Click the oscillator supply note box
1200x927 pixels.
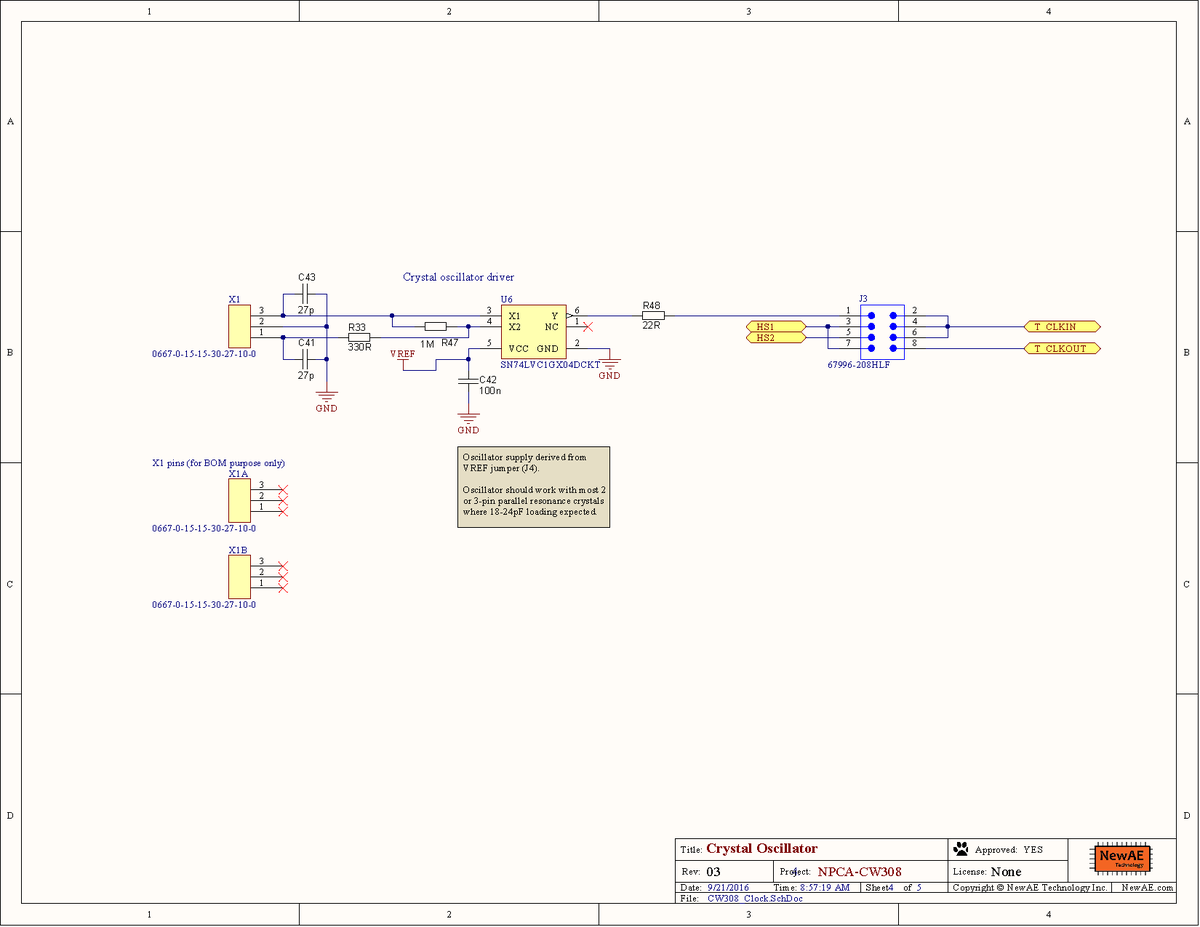(x=533, y=487)
